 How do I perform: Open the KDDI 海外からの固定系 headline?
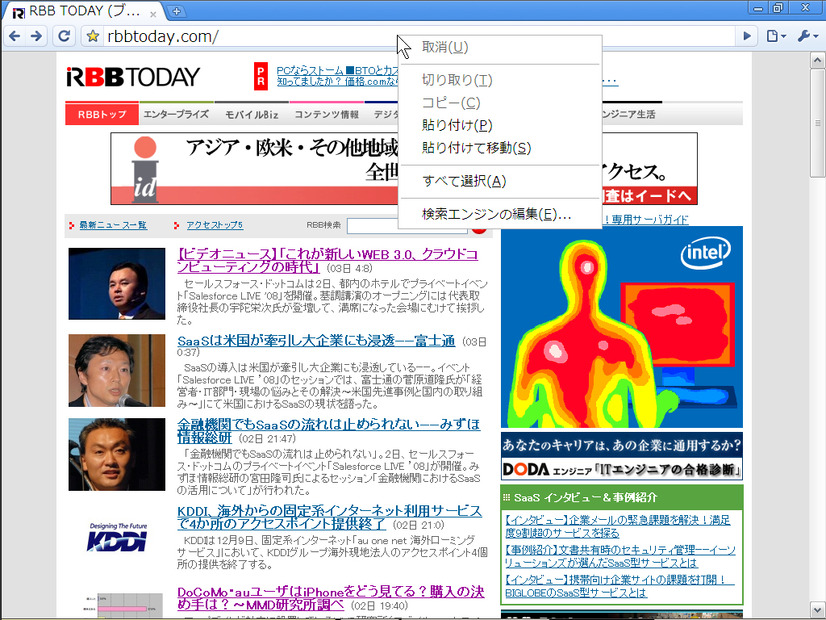[x=329, y=517]
